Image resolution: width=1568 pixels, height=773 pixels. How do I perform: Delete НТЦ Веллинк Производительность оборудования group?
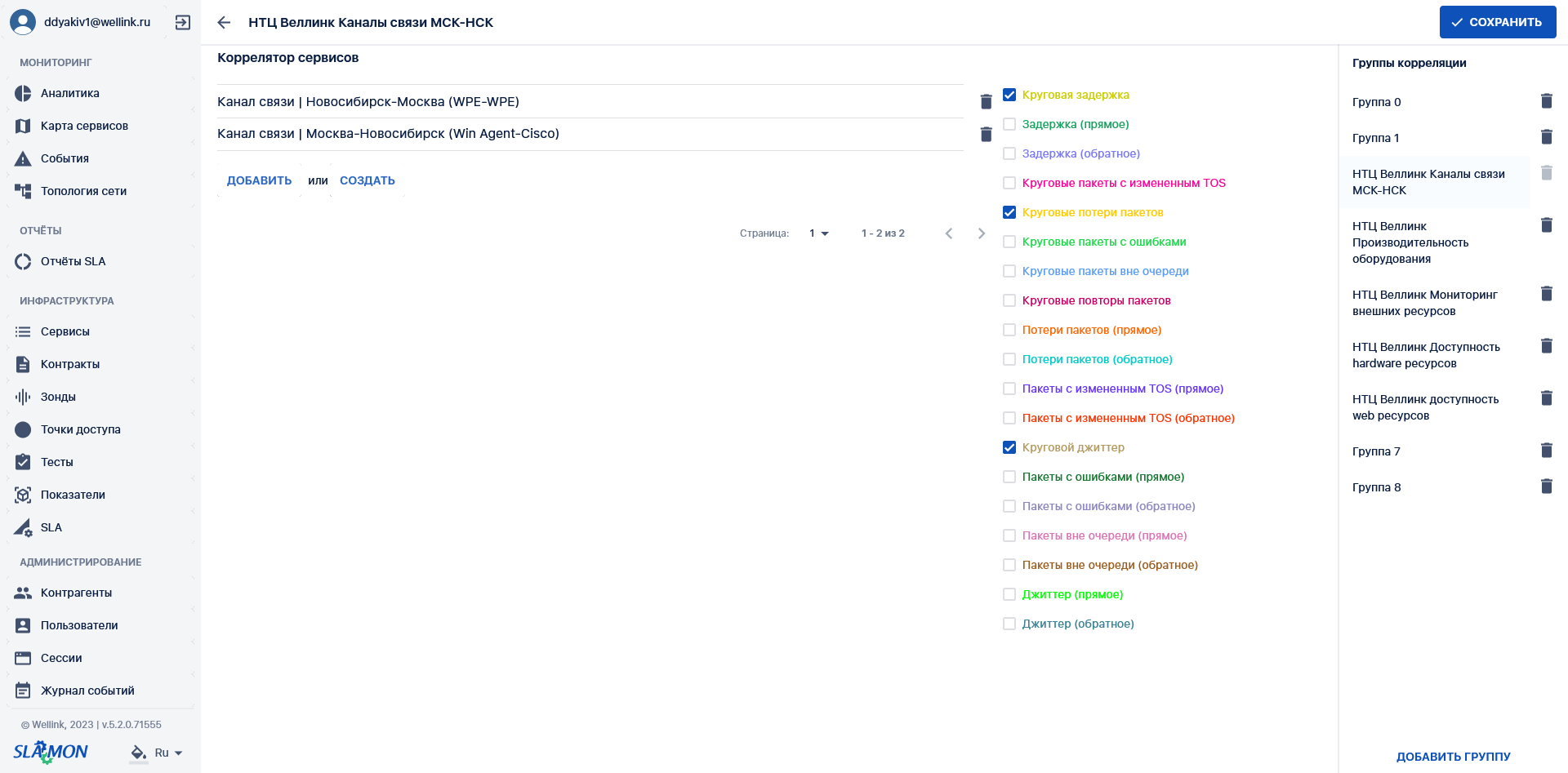point(1546,224)
